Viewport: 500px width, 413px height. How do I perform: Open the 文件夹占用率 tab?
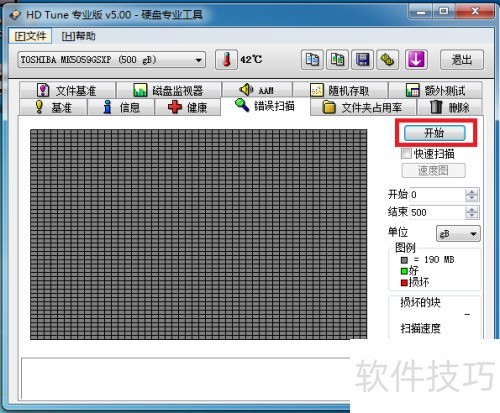click(363, 107)
